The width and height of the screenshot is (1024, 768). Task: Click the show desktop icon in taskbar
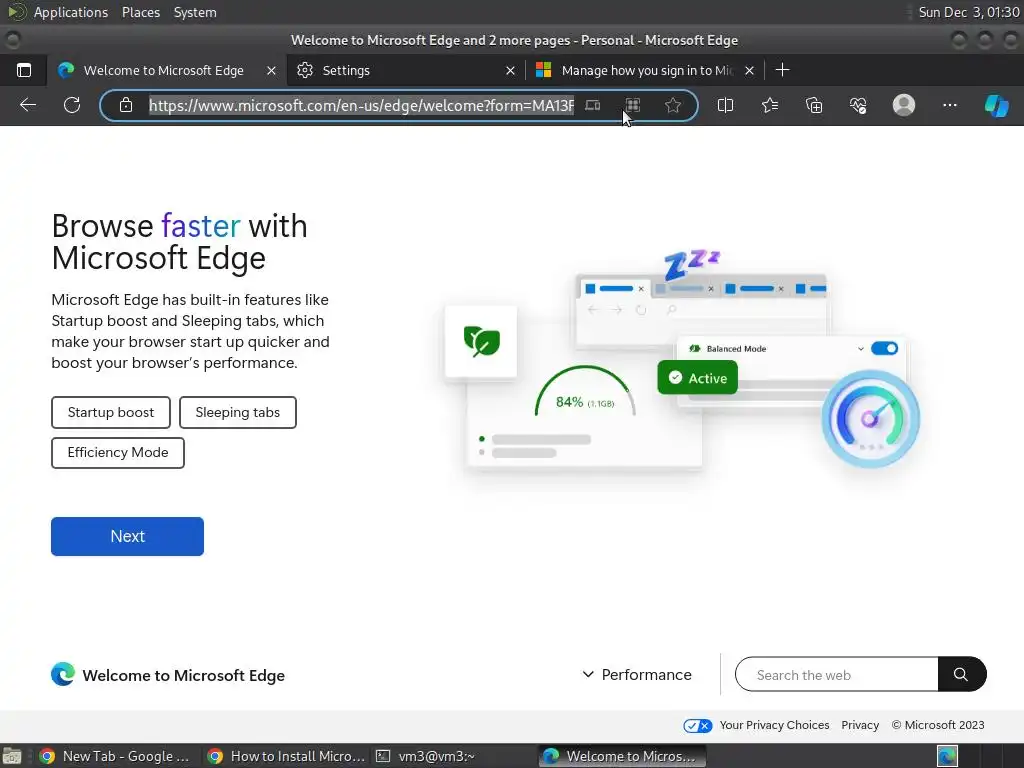tap(12, 756)
